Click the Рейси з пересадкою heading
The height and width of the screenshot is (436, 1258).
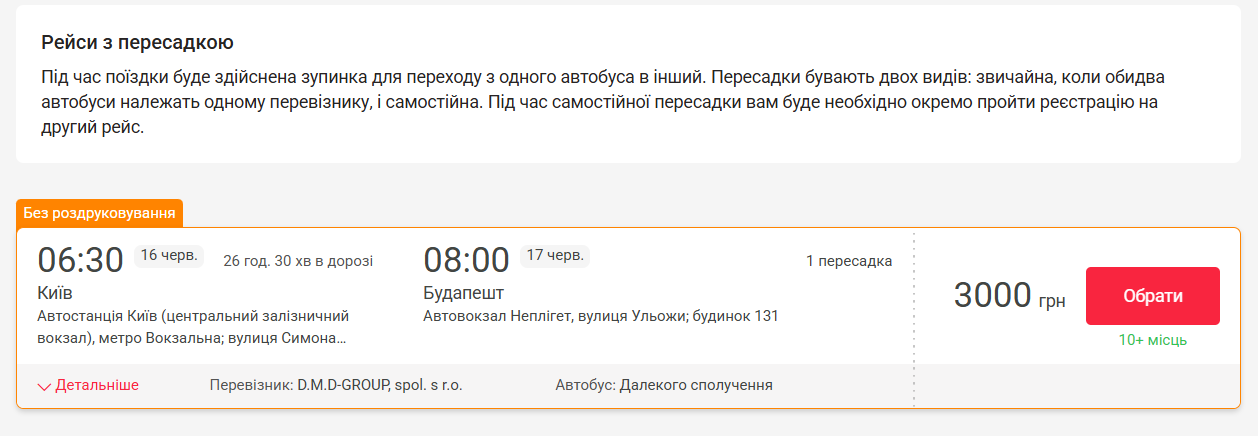coord(138,43)
